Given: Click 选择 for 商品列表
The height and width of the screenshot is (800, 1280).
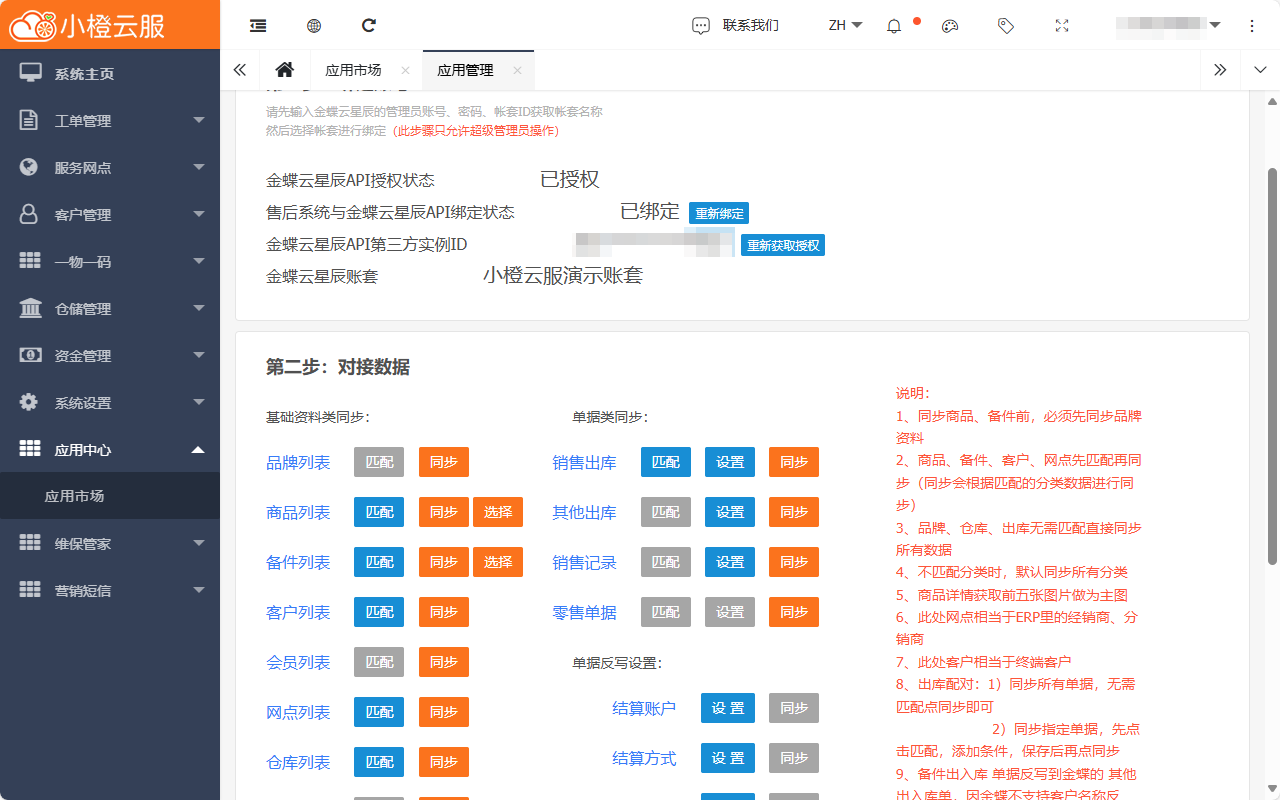Looking at the screenshot, I should click(498, 512).
